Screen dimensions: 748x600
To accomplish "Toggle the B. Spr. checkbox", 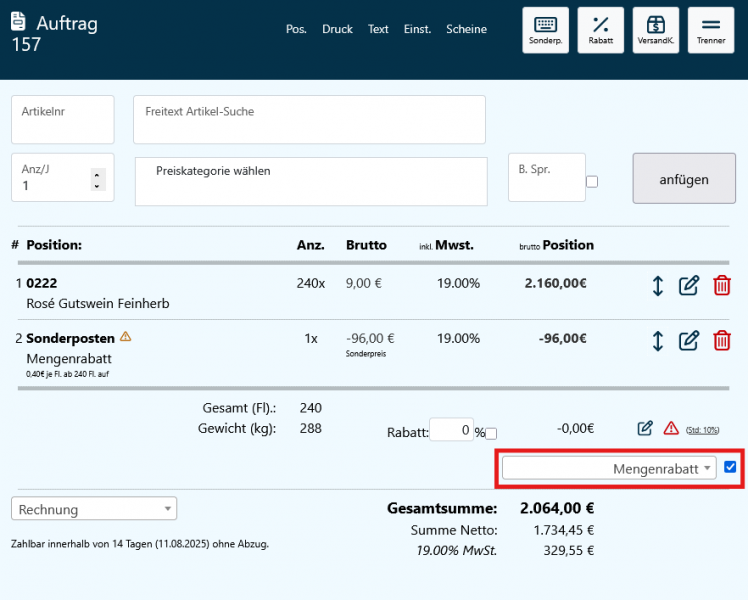I will tap(592, 182).
